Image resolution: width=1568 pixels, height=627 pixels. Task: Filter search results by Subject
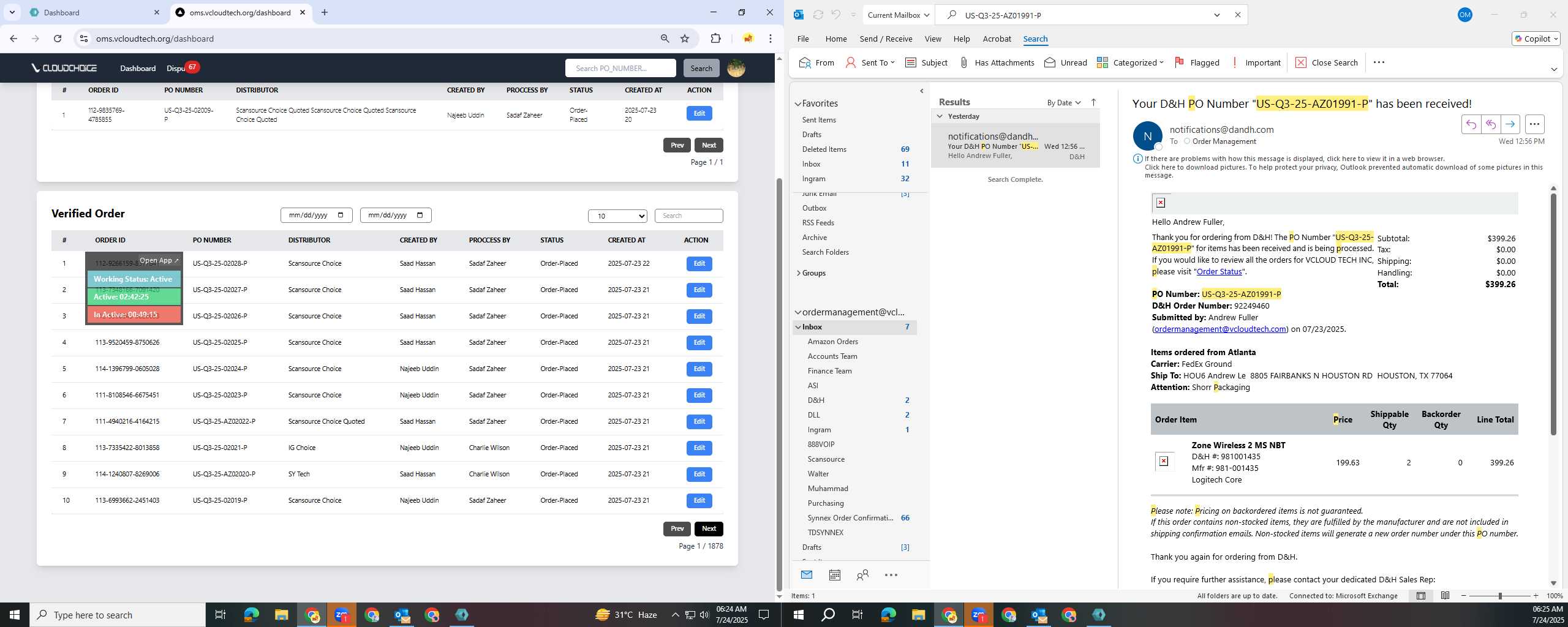pyautogui.click(x=926, y=62)
